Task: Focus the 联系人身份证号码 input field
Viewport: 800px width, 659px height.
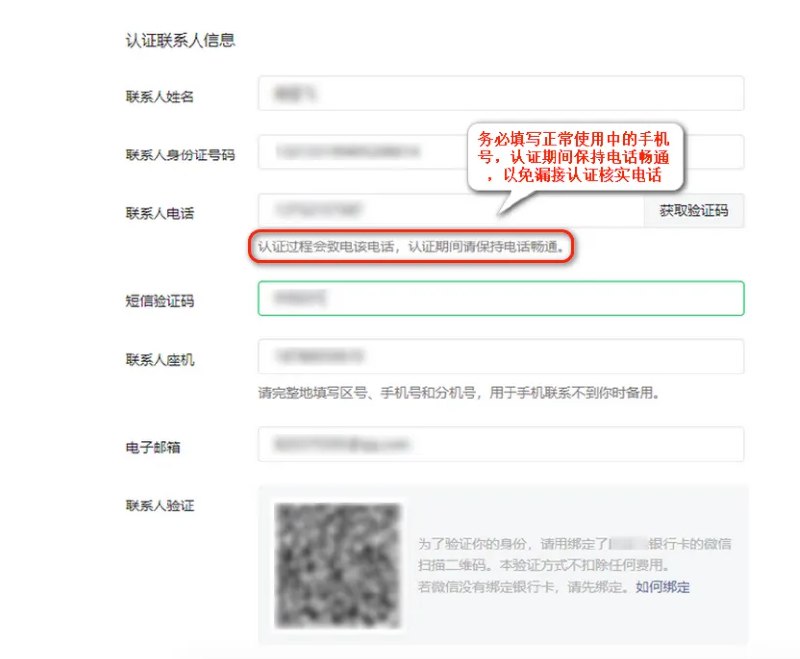Action: coord(362,151)
